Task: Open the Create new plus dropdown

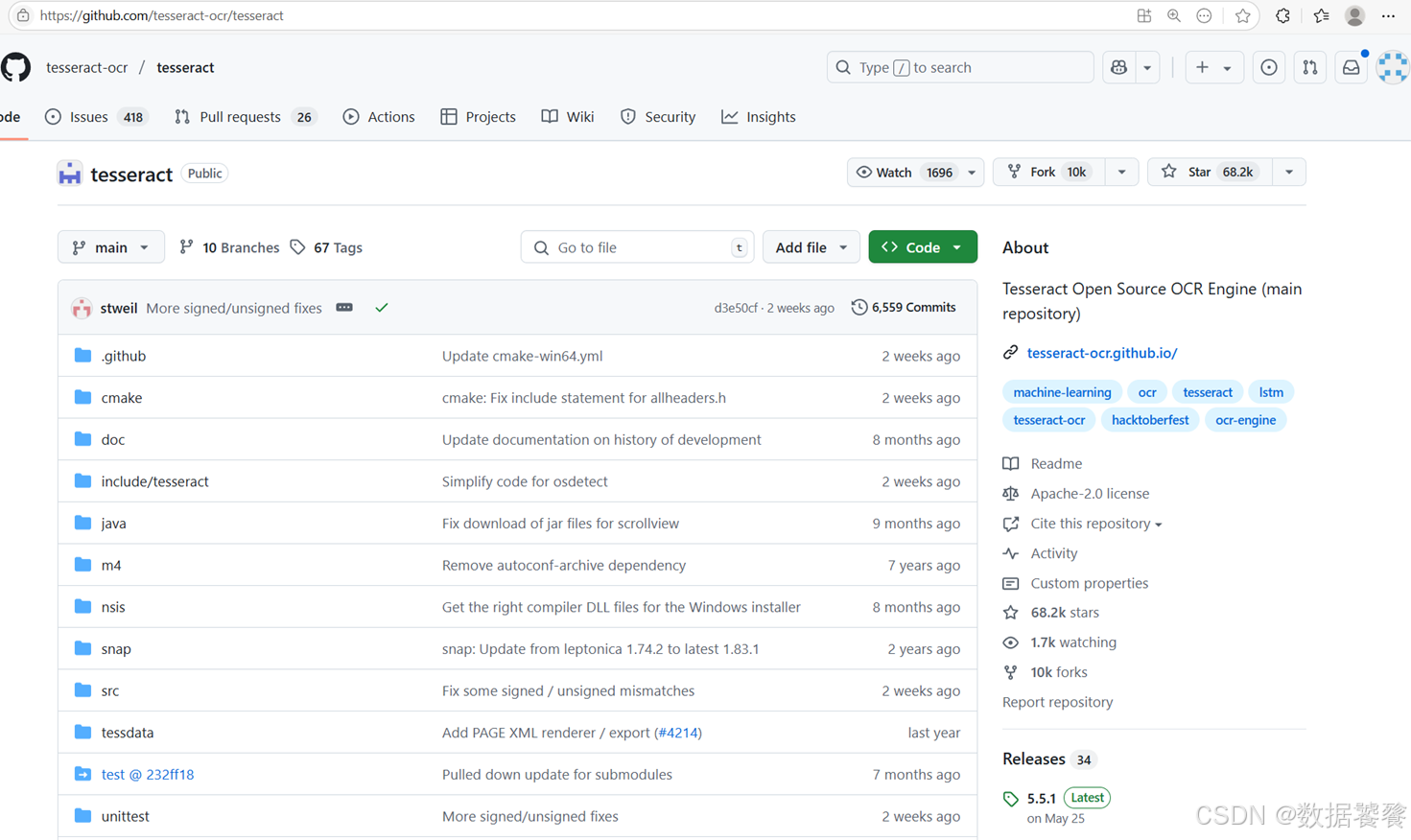Action: point(1213,67)
